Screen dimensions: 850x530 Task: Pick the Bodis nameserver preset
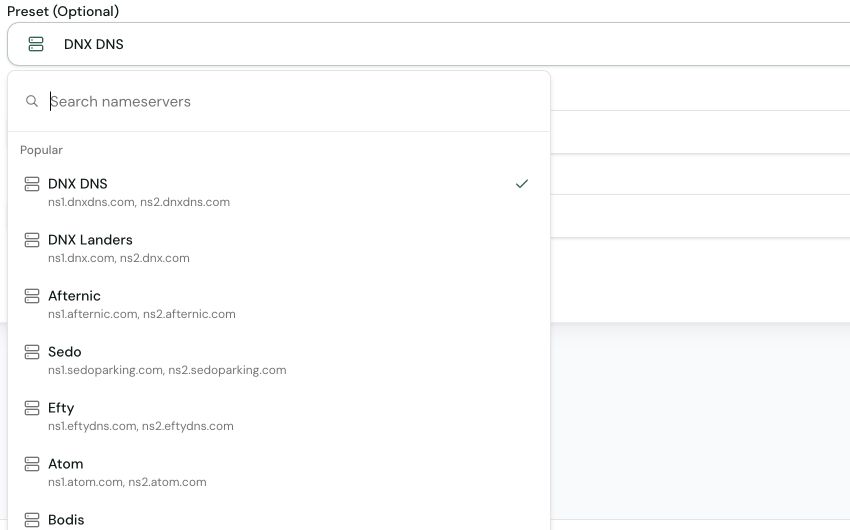279,517
